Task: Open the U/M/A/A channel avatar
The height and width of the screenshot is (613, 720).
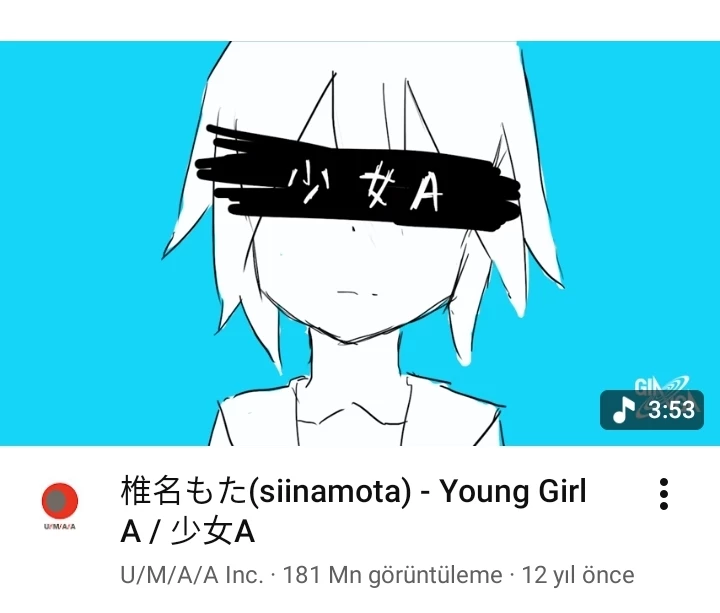Action: 60,501
